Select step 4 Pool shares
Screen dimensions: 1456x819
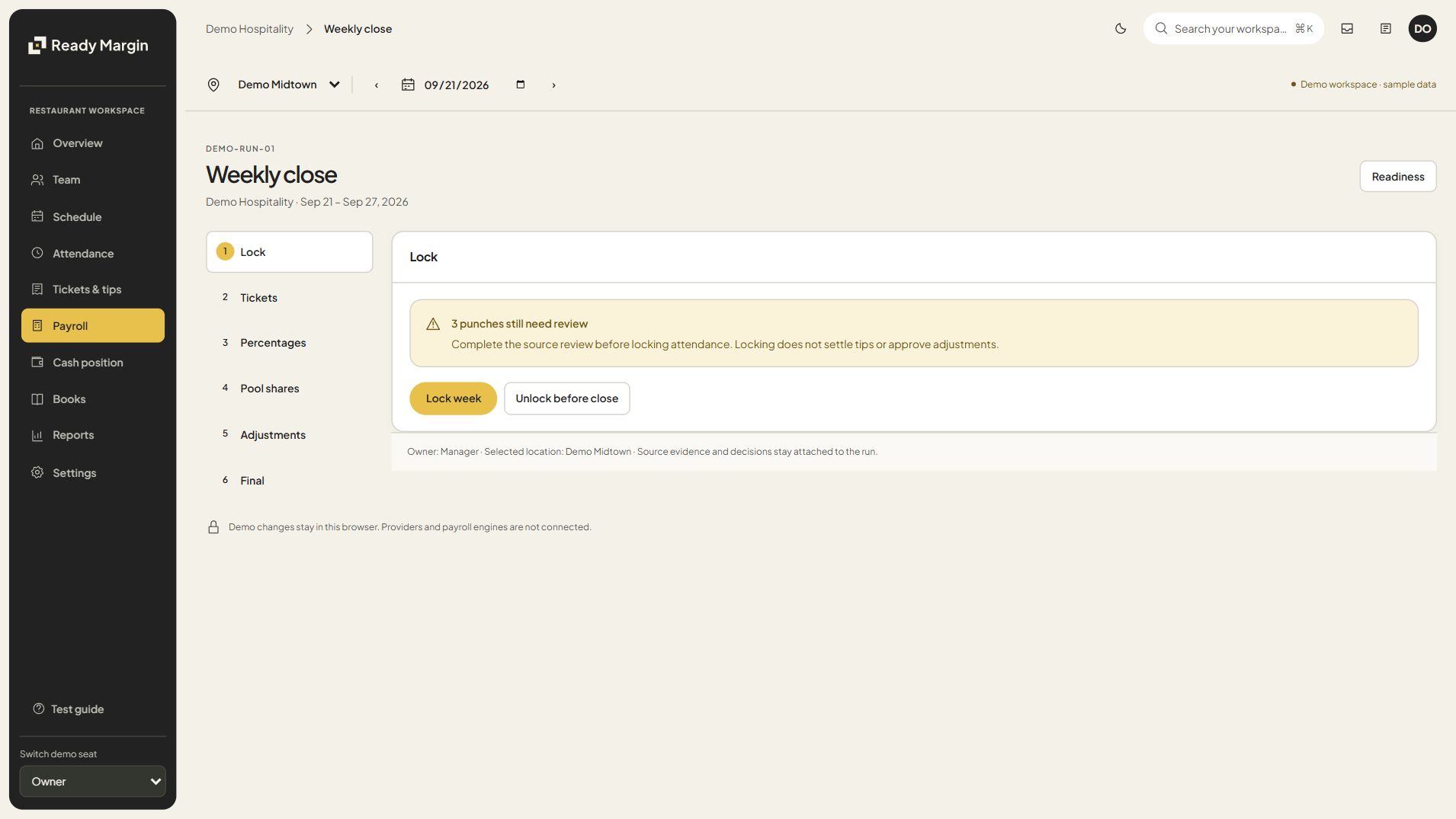tap(290, 389)
